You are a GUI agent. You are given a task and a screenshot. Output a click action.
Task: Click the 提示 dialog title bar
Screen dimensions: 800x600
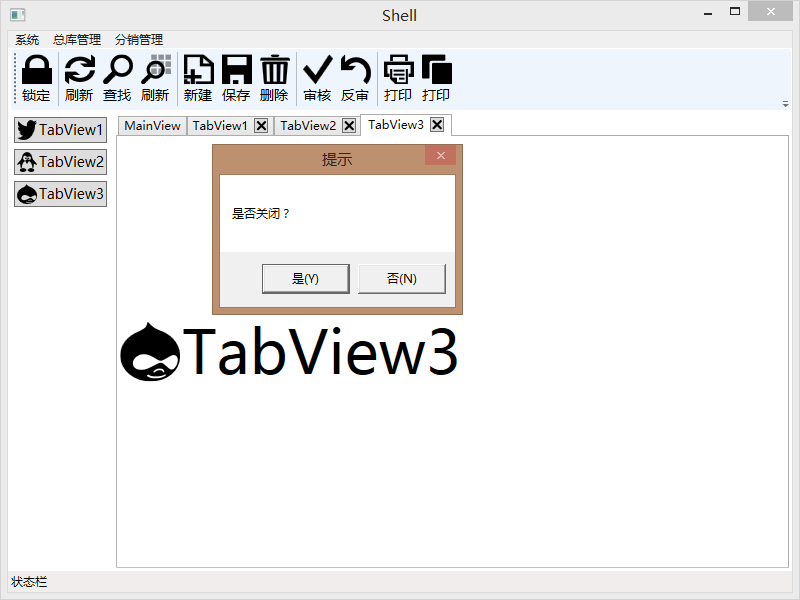coord(337,159)
